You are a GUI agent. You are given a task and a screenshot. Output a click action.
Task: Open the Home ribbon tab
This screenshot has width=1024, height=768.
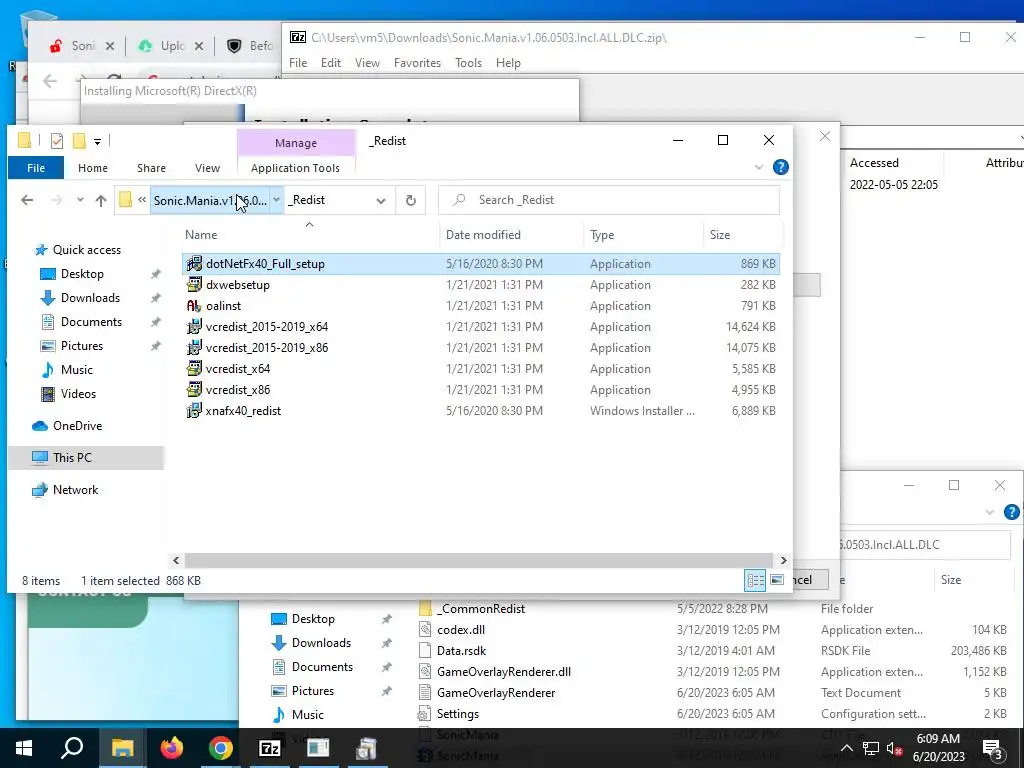[x=93, y=168]
